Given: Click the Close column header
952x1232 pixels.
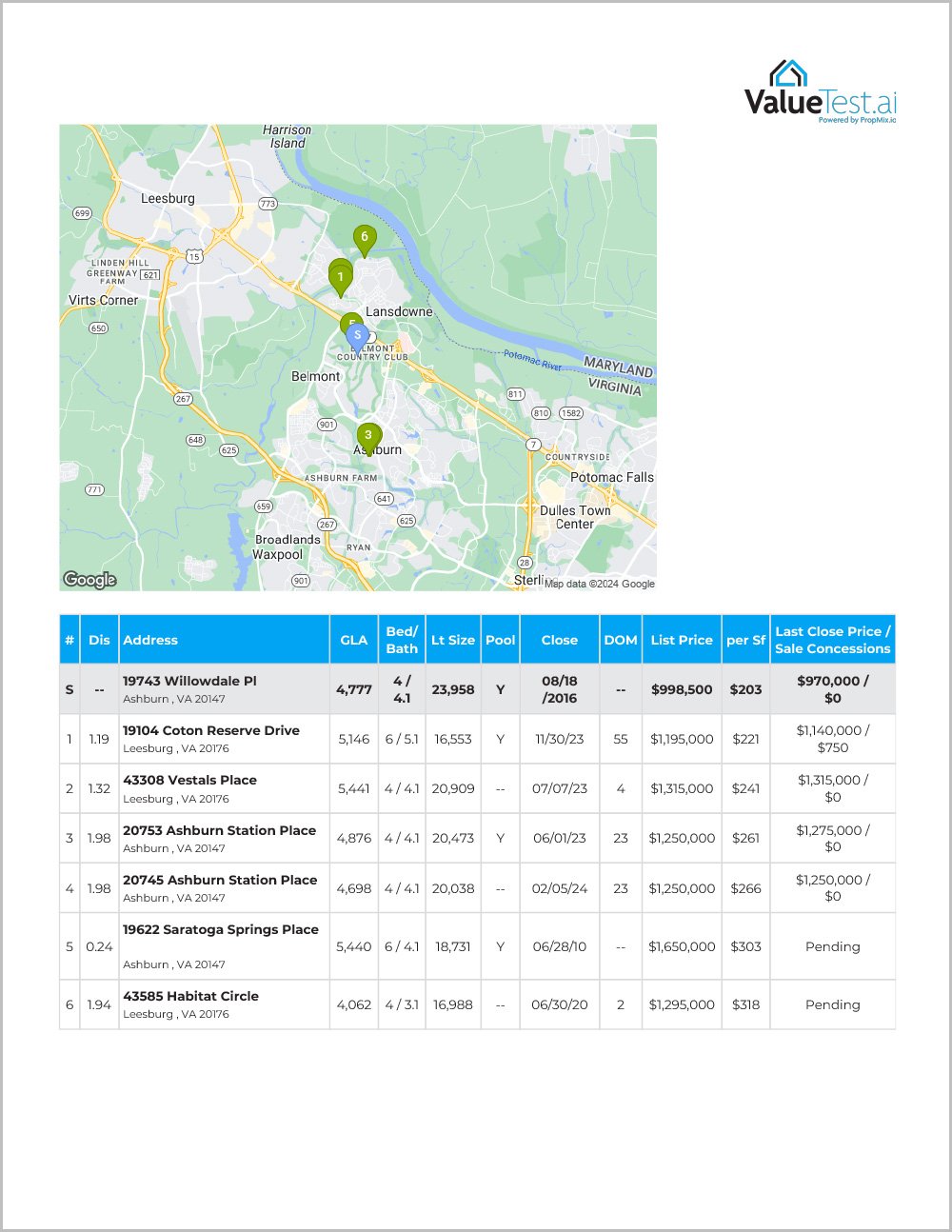Looking at the screenshot, I should 560,640.
